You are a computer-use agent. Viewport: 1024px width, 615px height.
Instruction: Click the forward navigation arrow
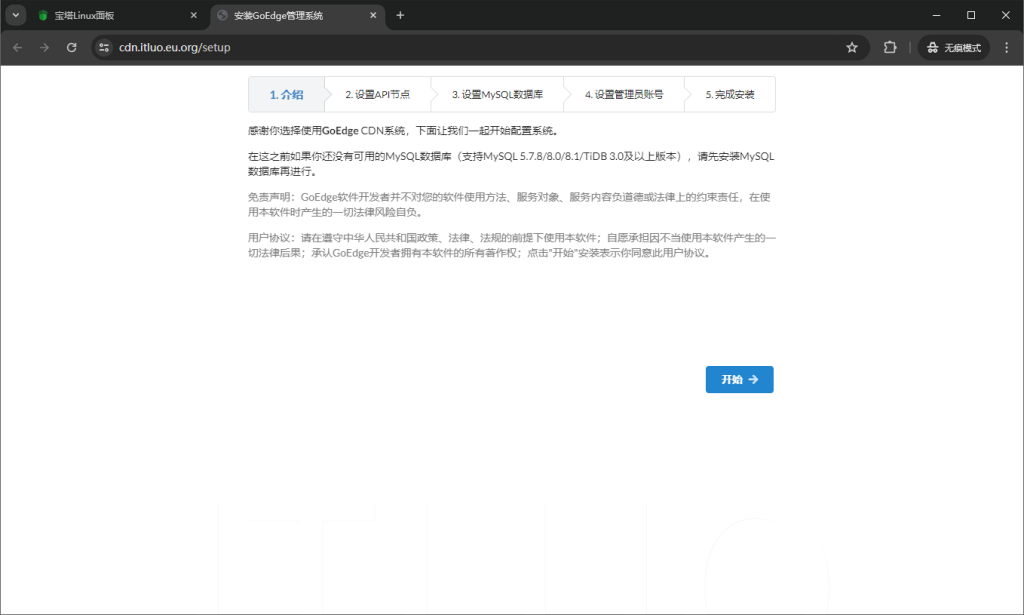[44, 46]
